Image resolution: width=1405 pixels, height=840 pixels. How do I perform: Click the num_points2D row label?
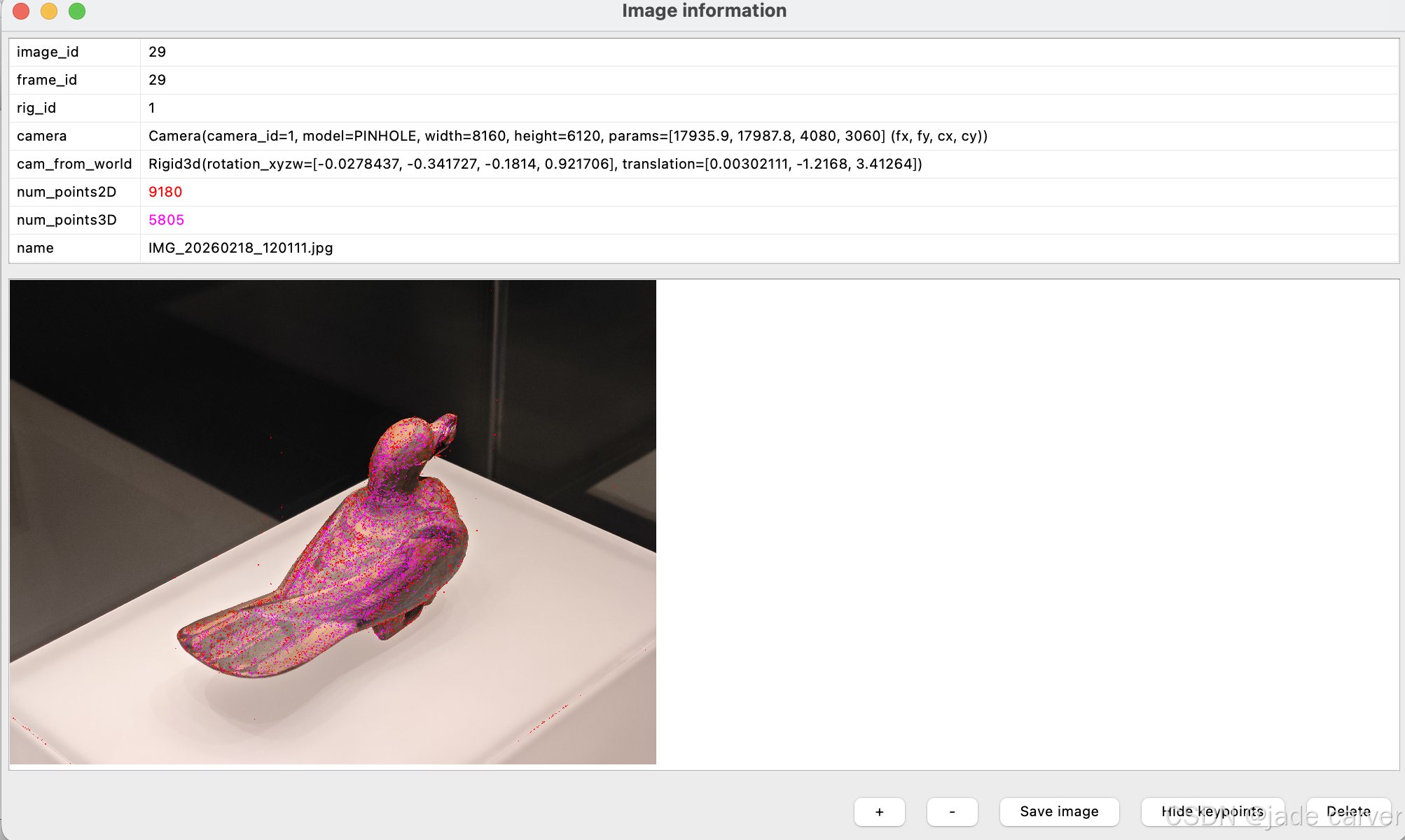click(67, 192)
